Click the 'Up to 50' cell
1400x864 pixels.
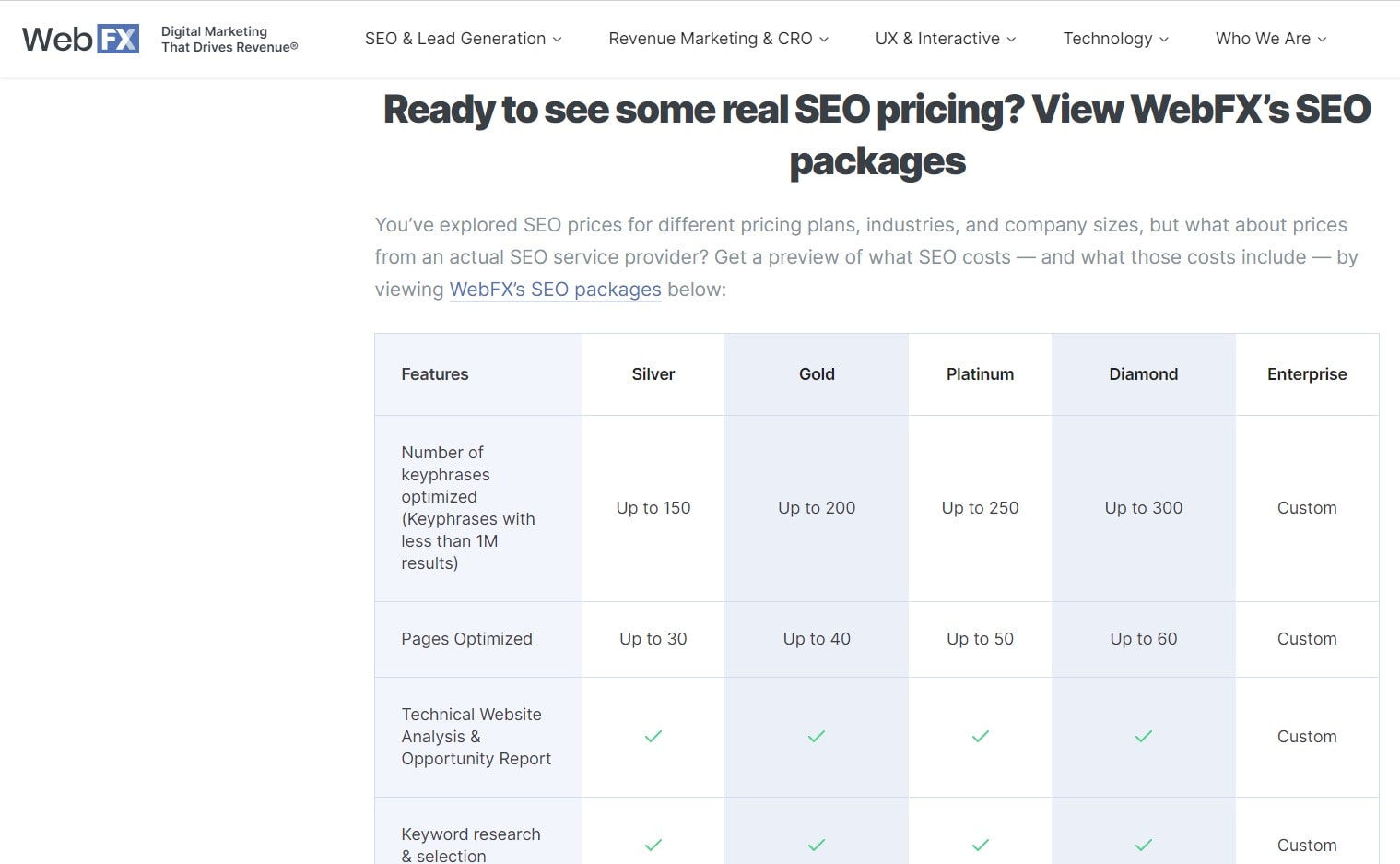(980, 639)
